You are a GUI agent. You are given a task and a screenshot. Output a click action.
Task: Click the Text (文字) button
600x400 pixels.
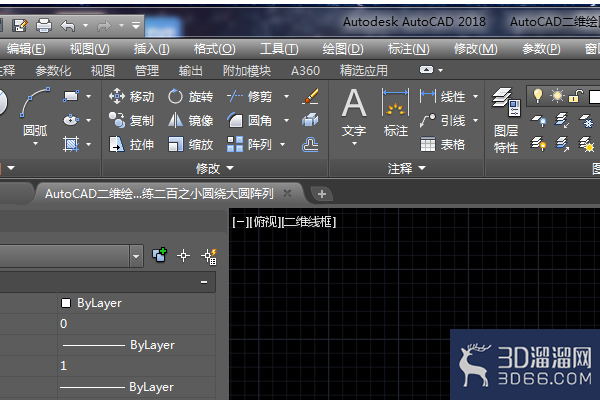click(354, 117)
